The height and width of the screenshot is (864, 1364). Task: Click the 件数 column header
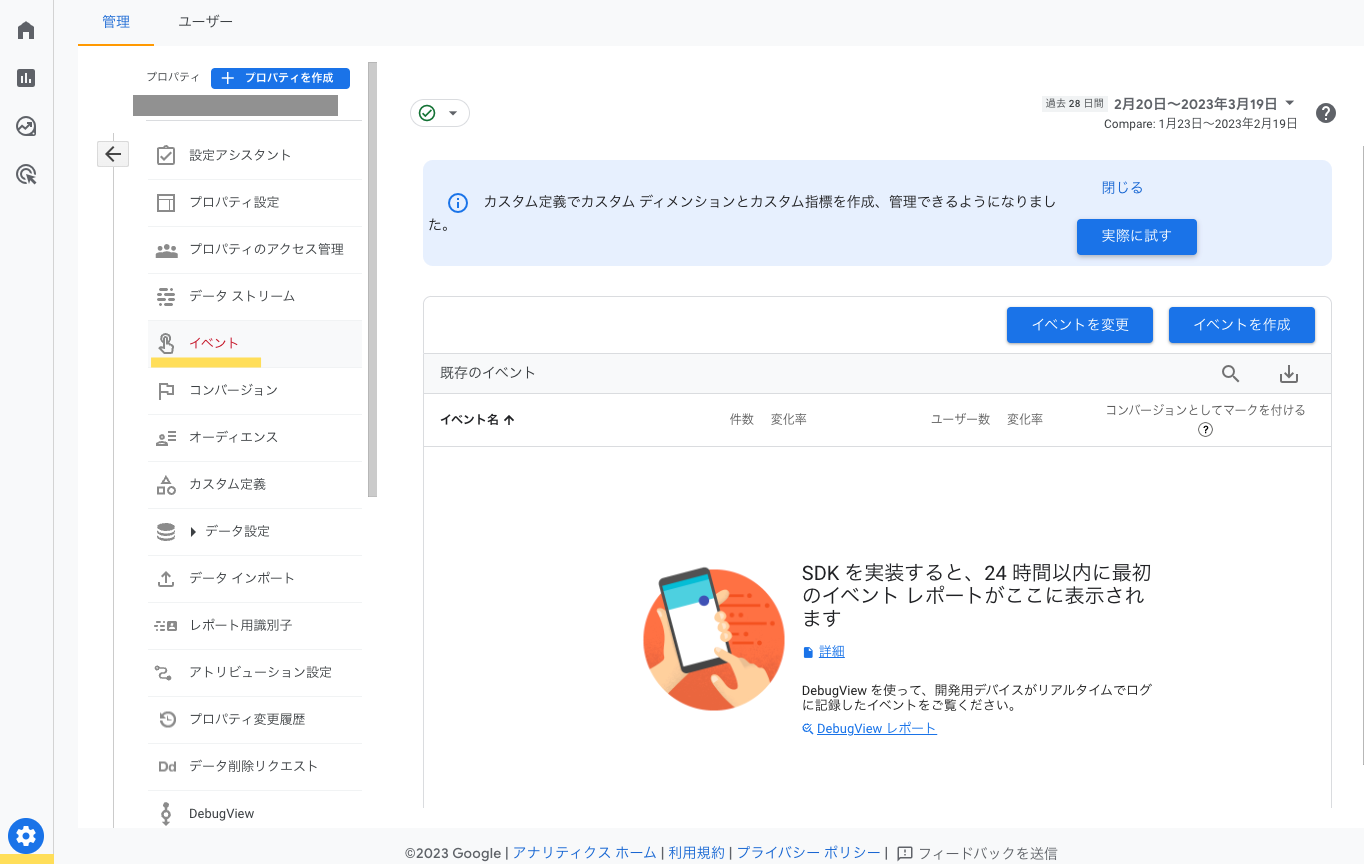(x=742, y=420)
